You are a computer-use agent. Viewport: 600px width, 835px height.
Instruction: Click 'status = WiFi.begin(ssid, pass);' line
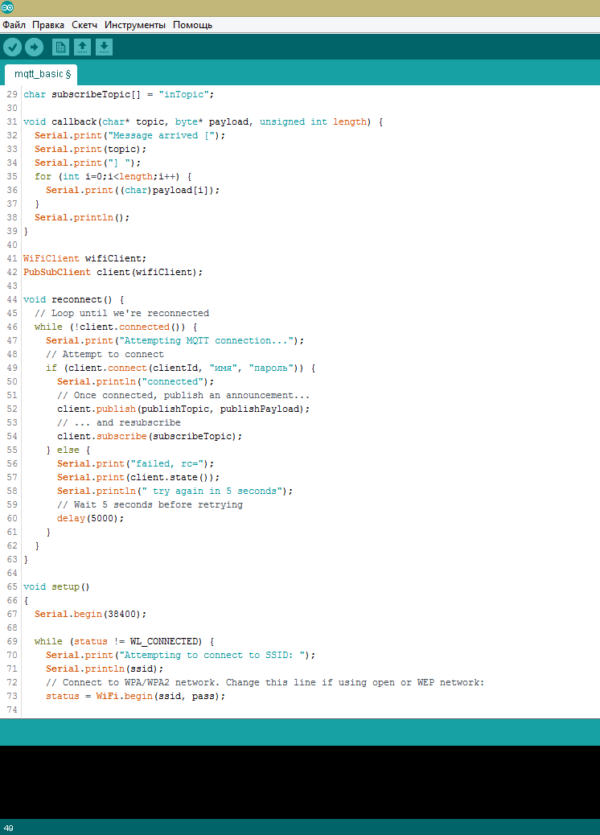[x=135, y=696]
